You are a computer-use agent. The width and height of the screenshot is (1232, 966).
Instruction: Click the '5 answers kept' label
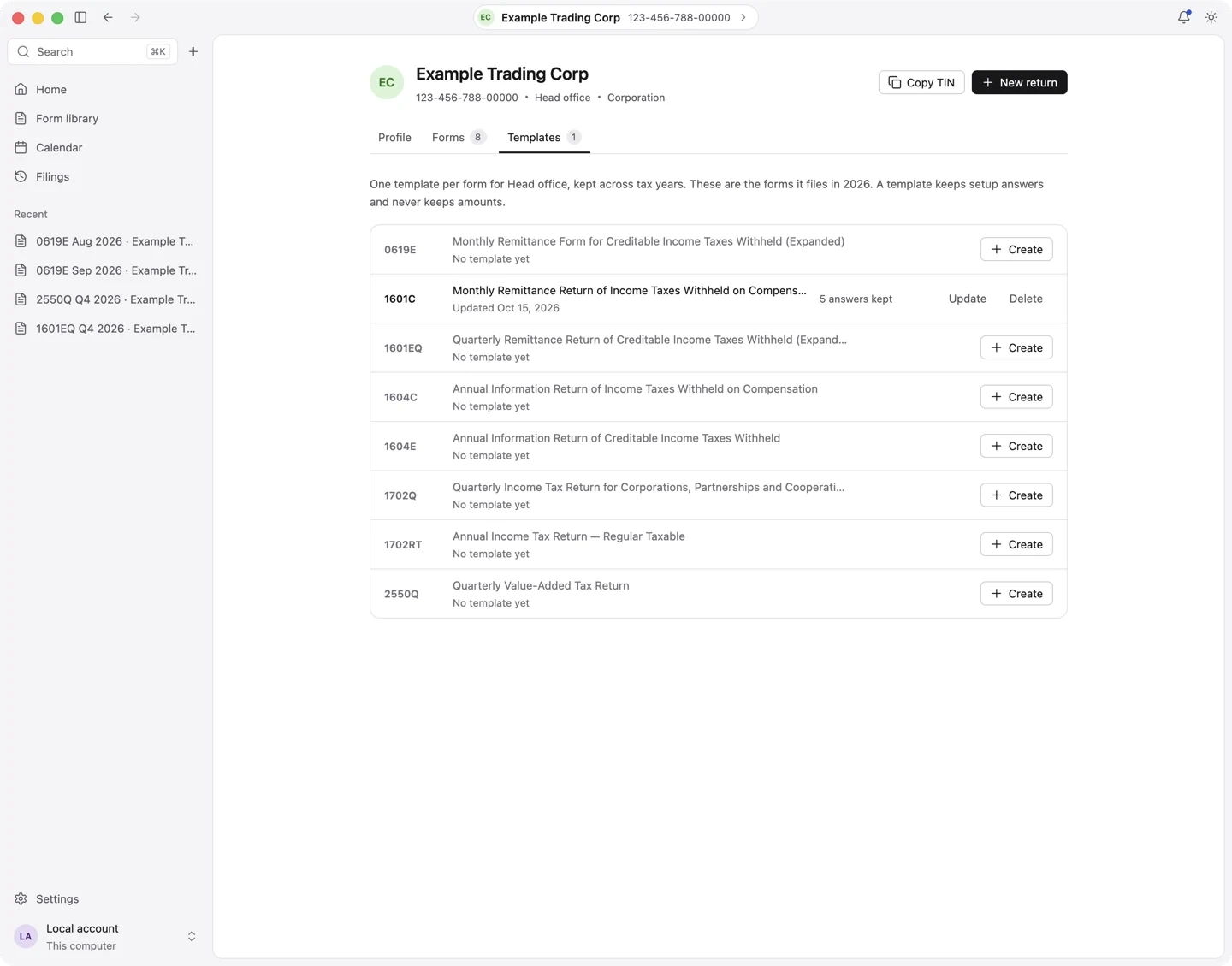point(856,299)
